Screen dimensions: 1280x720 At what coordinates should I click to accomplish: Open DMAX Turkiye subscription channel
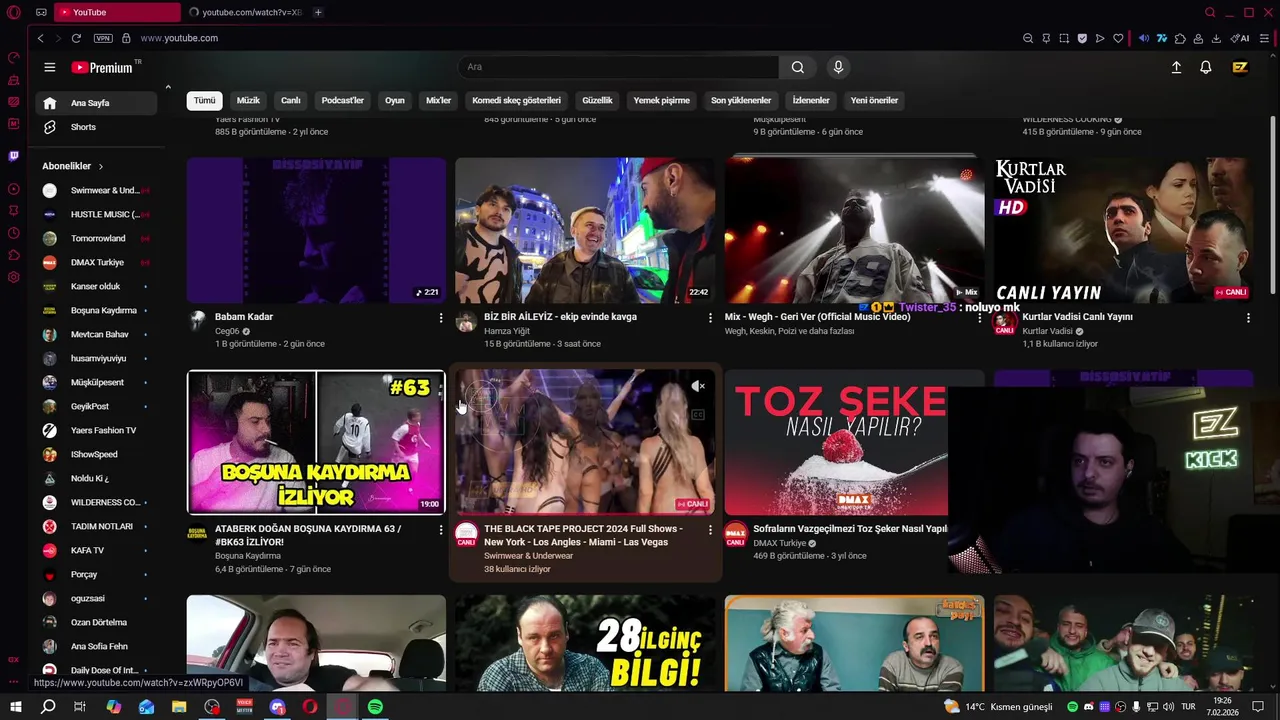point(96,262)
